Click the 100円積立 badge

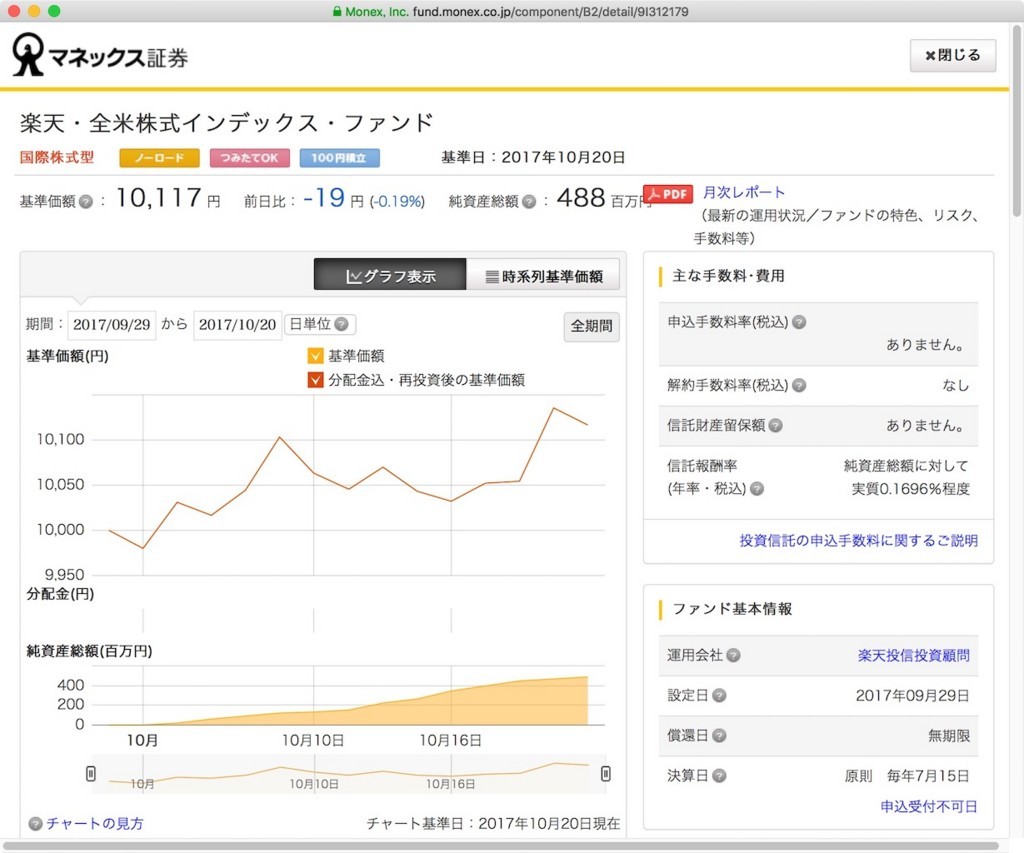pos(340,158)
